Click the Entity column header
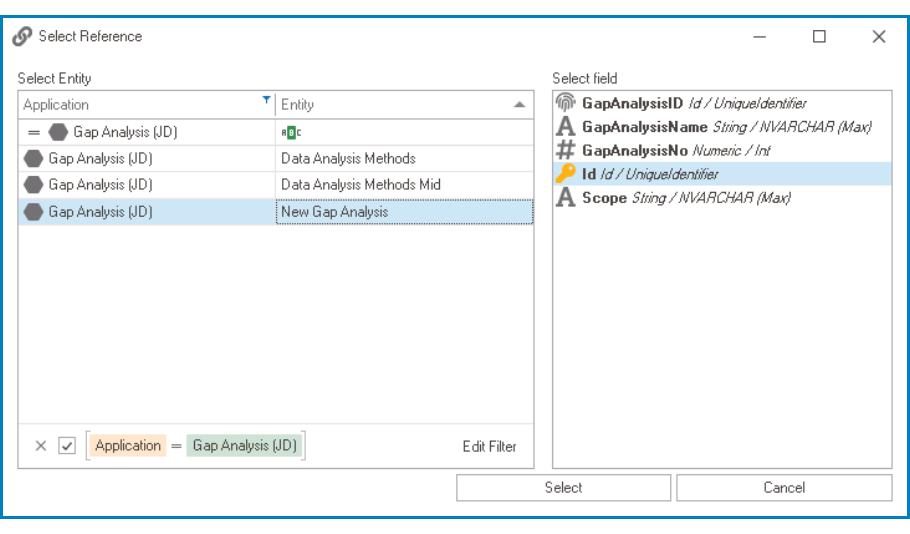Viewport: 910px width, 534px height. coord(405,104)
